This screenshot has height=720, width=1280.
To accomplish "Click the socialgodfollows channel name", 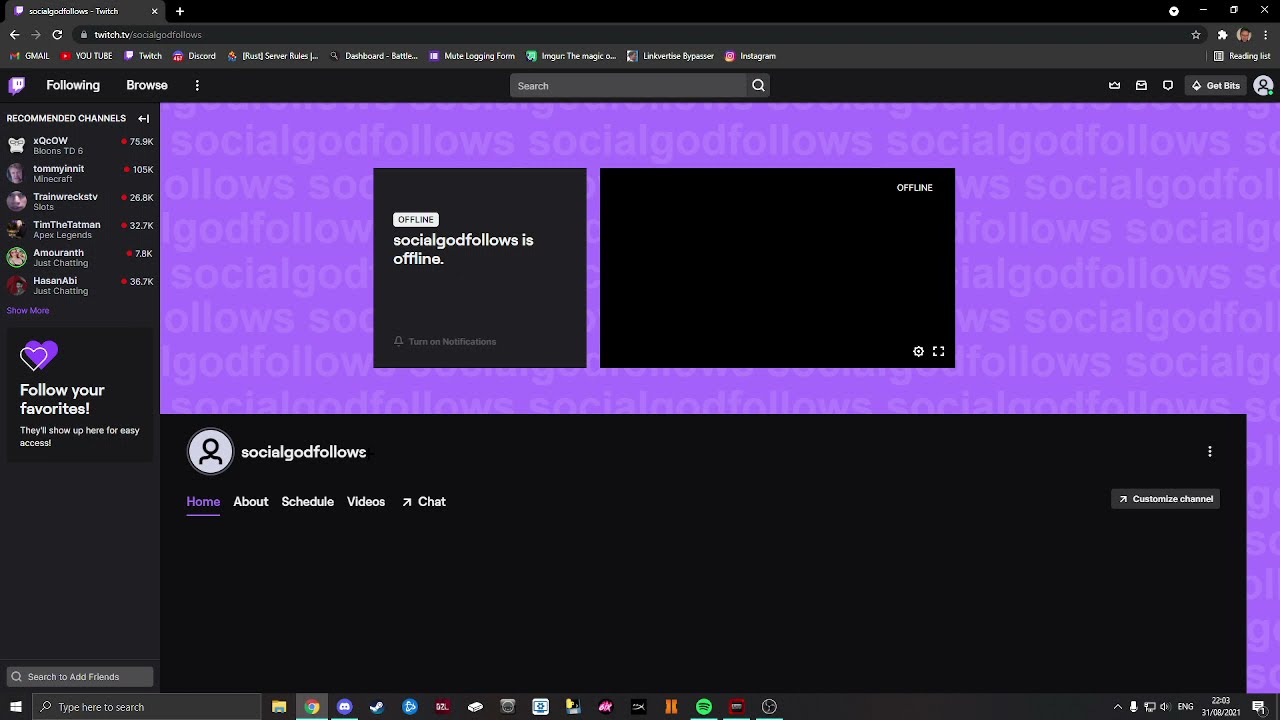I will [x=304, y=452].
